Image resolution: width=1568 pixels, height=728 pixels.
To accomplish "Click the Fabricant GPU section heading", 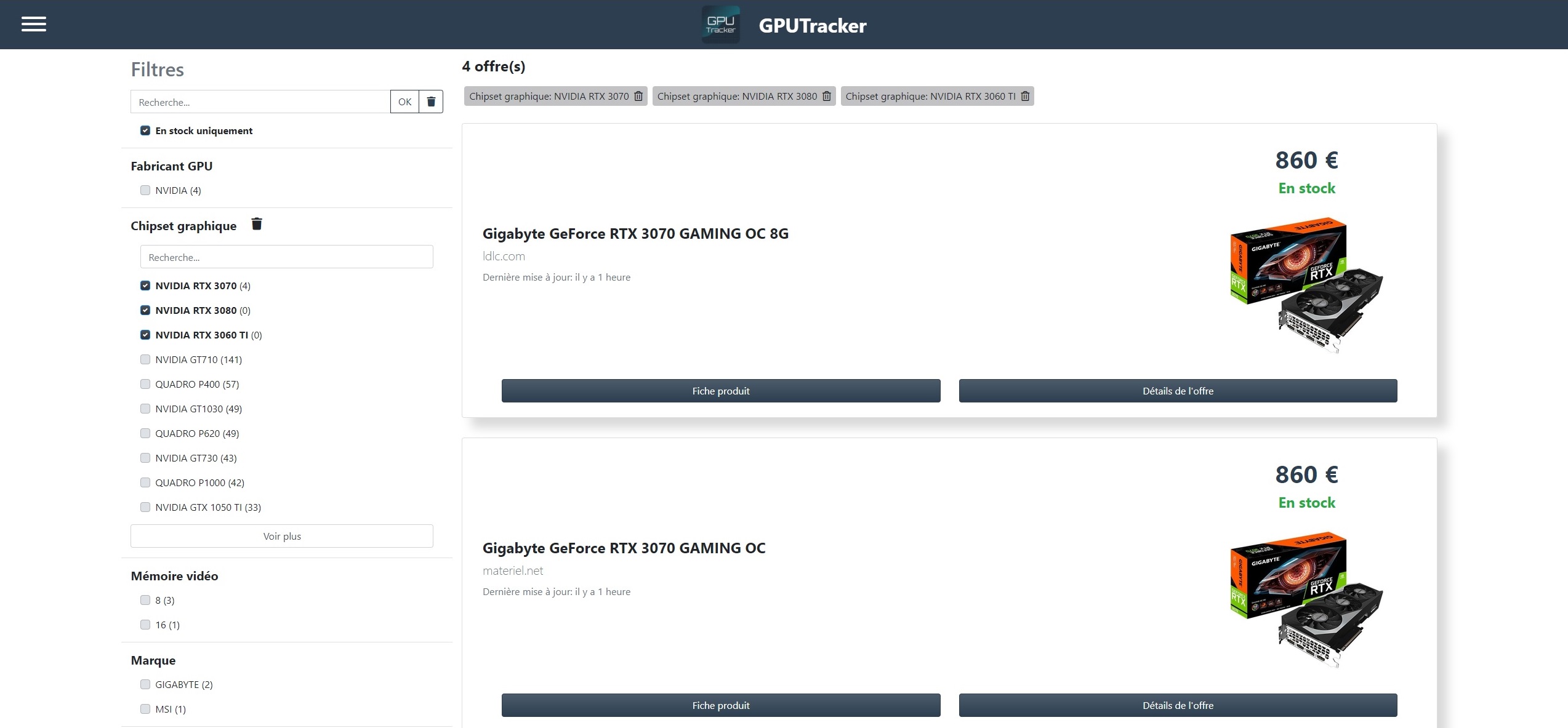I will pyautogui.click(x=172, y=166).
